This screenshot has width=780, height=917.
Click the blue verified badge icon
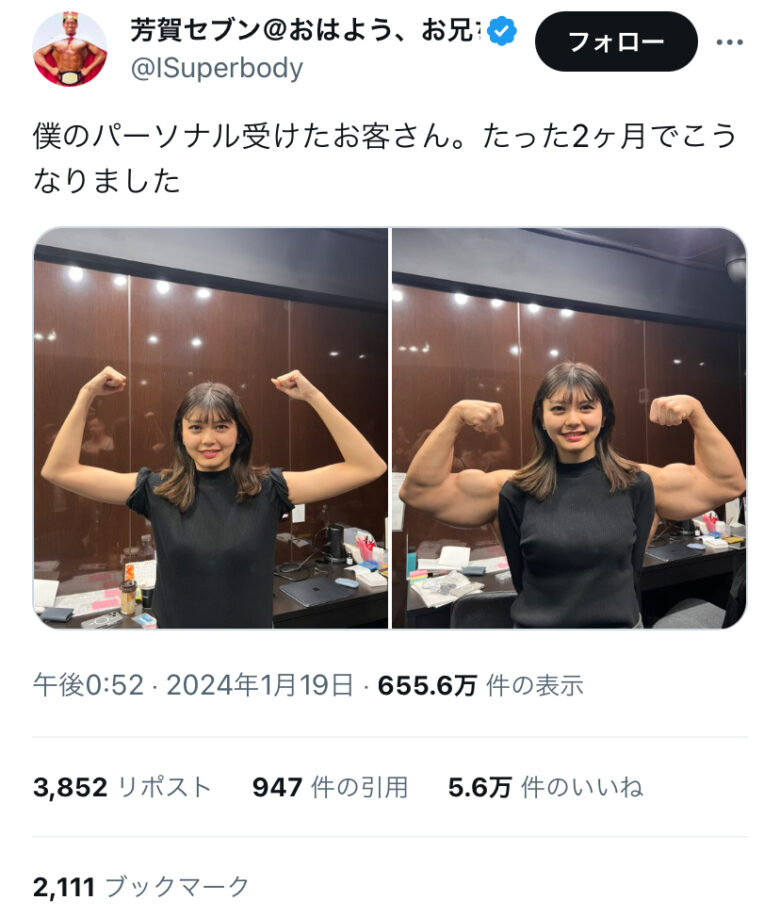[x=502, y=31]
